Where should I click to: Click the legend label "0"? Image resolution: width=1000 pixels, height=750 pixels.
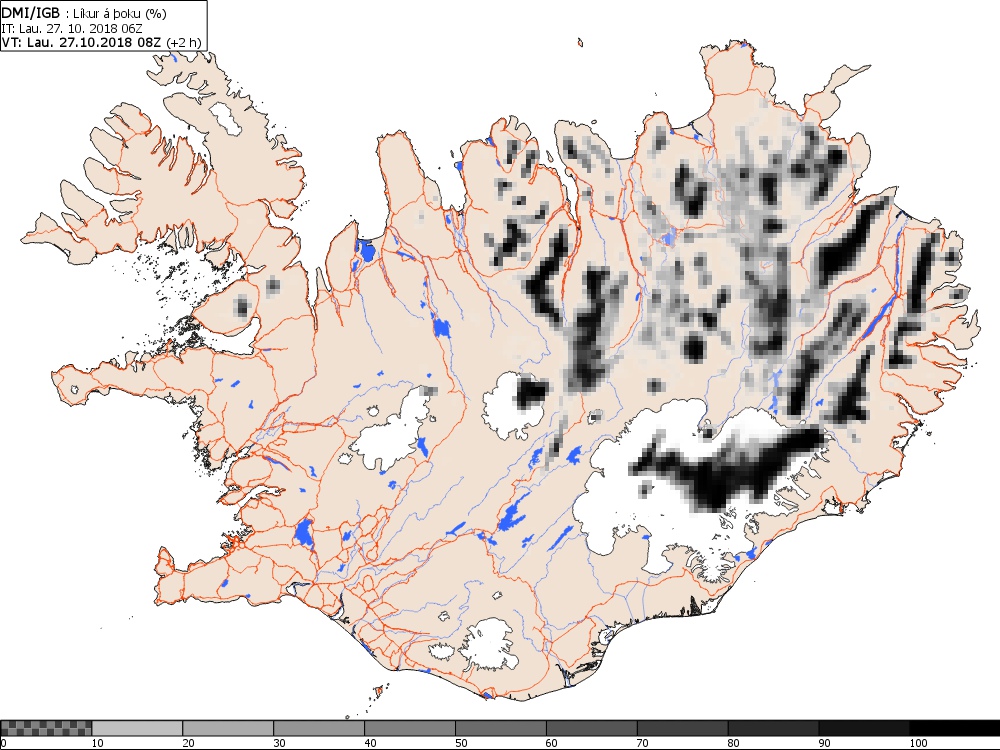click(x=3, y=743)
